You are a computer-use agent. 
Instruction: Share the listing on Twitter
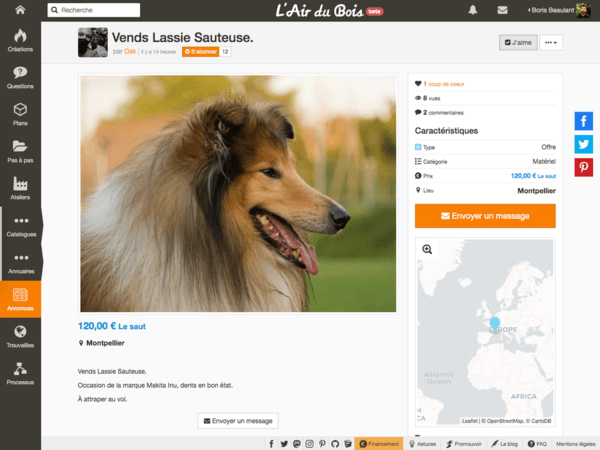(x=584, y=144)
